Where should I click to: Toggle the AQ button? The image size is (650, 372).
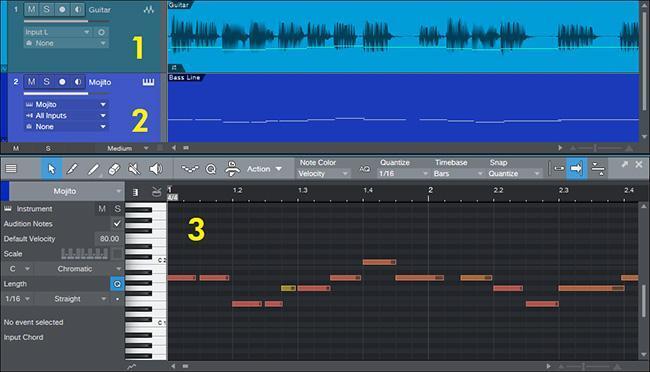point(364,169)
